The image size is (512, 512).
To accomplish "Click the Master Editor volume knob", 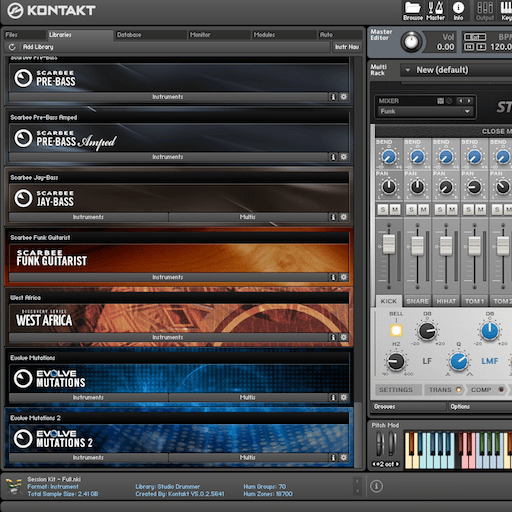I will coord(412,42).
